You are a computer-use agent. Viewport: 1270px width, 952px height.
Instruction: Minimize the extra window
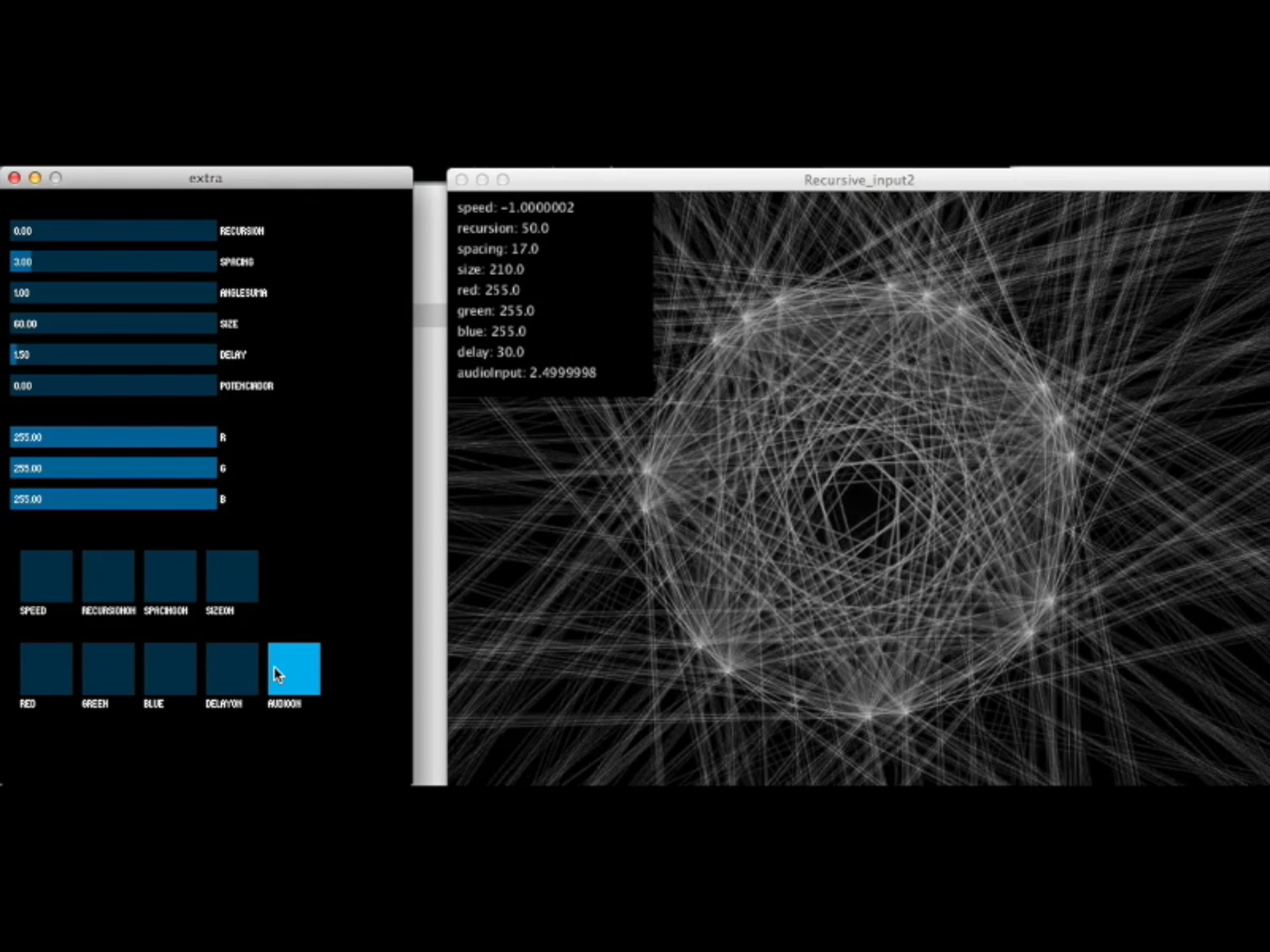click(35, 178)
